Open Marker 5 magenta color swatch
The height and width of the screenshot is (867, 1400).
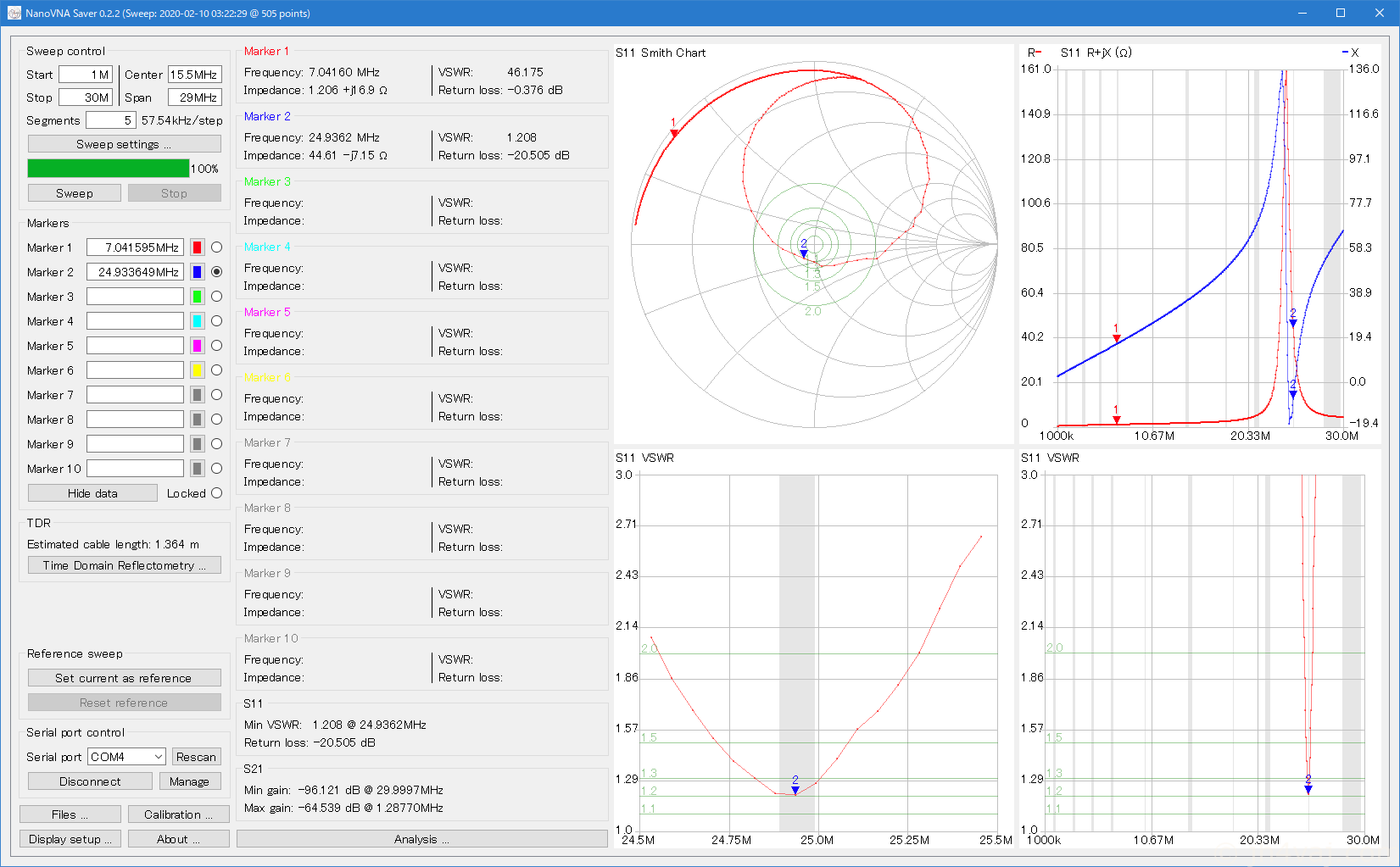[x=197, y=346]
